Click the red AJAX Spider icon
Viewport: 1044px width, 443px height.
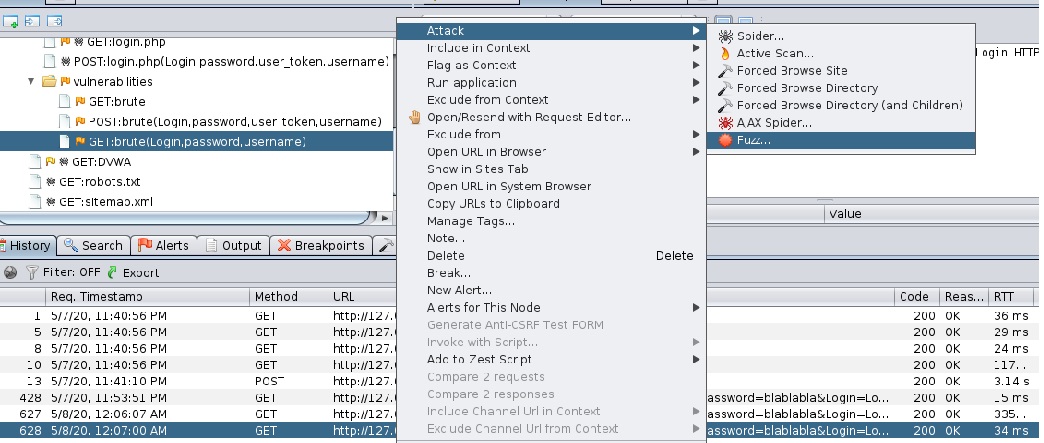725,123
